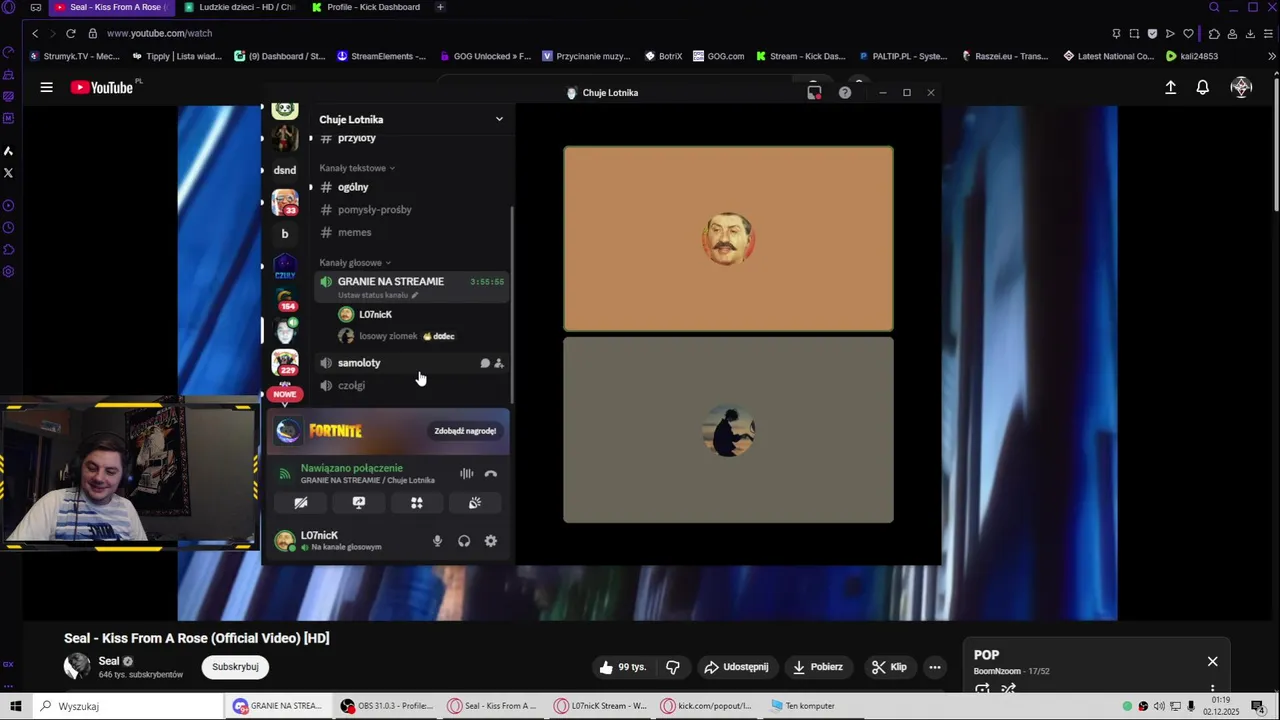Select the b Discord server
The width and height of the screenshot is (1280, 720).
point(285,234)
